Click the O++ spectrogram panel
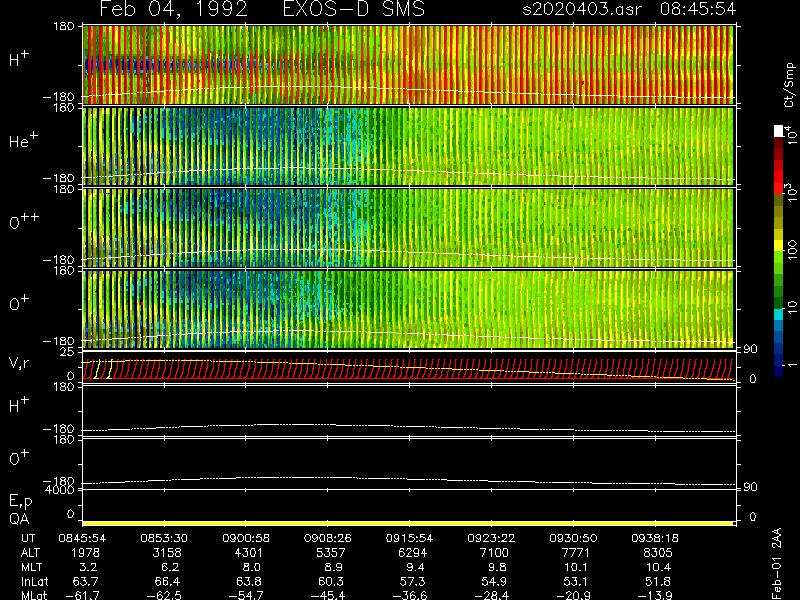 coord(408,228)
